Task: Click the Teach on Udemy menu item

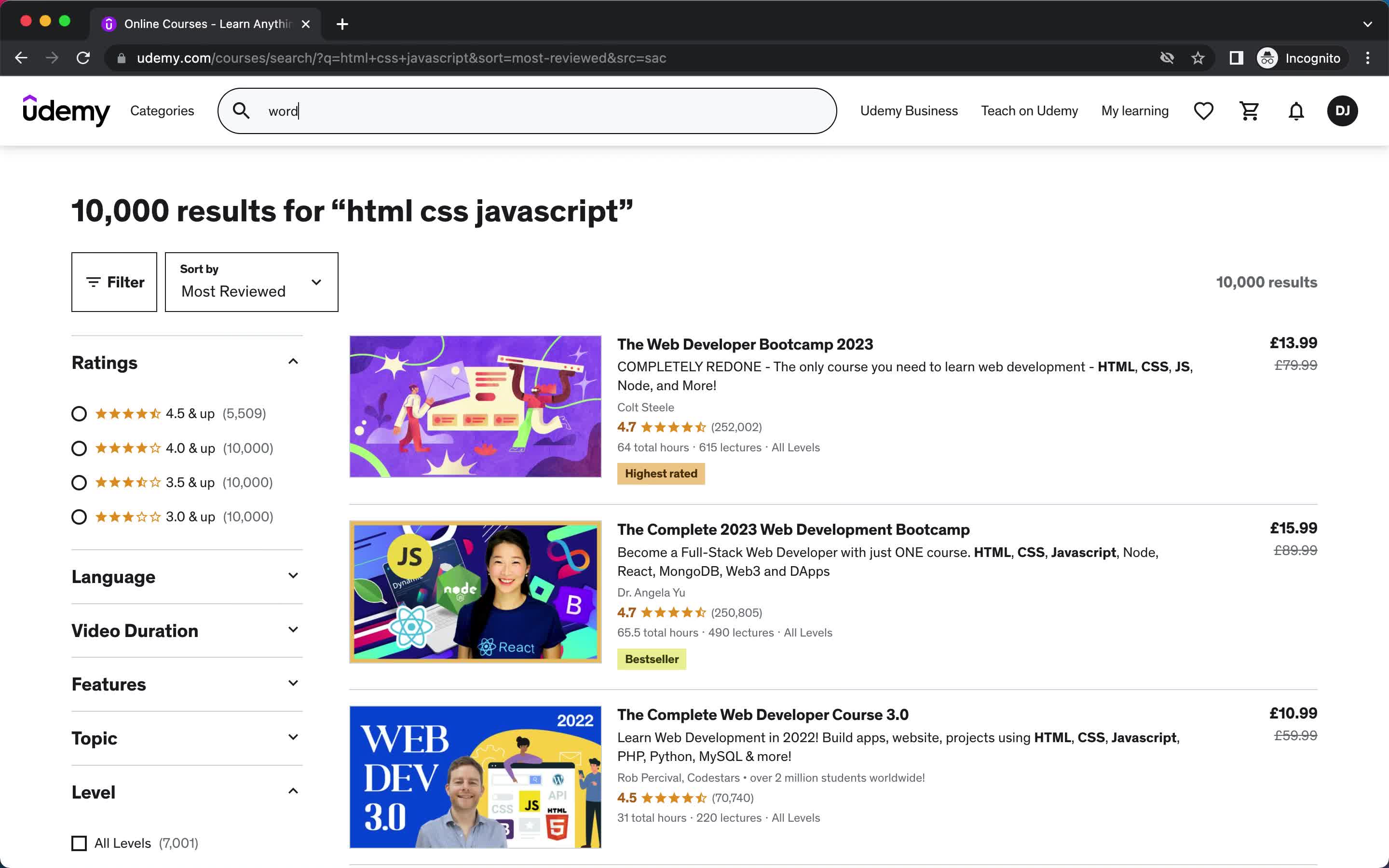Action: pos(1029,110)
